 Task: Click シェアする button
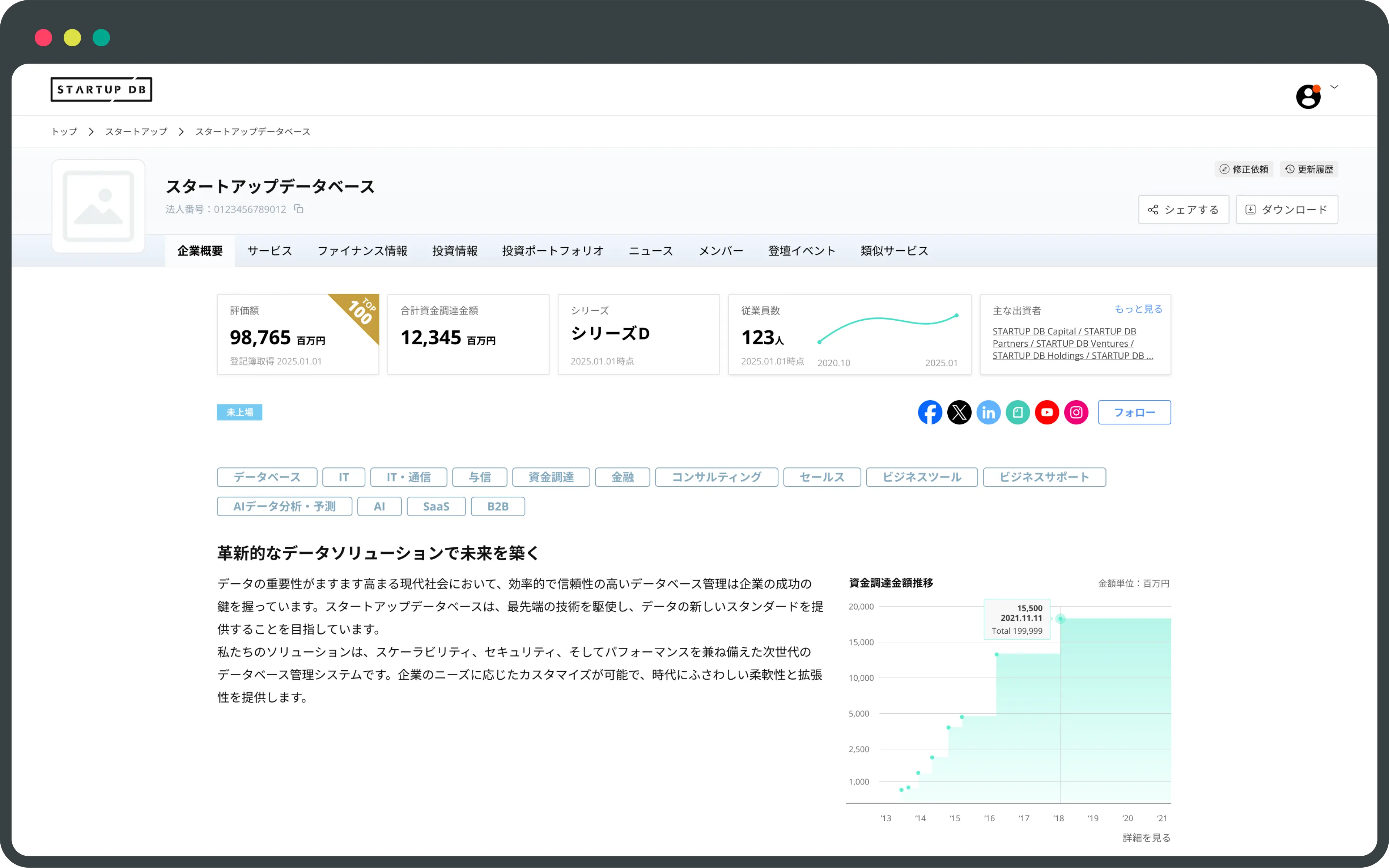[x=1183, y=210]
